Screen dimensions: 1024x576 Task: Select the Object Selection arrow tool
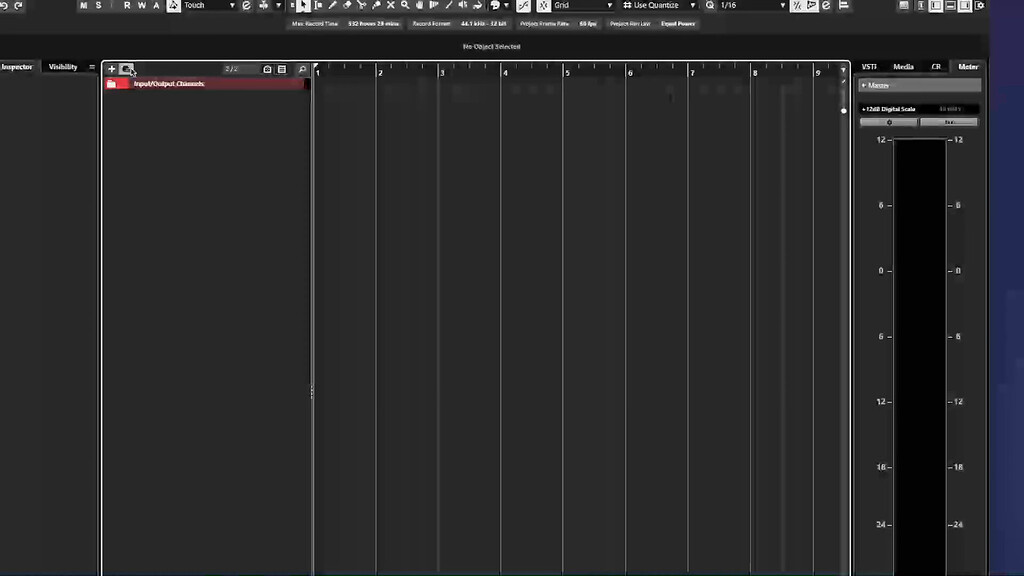[303, 5]
